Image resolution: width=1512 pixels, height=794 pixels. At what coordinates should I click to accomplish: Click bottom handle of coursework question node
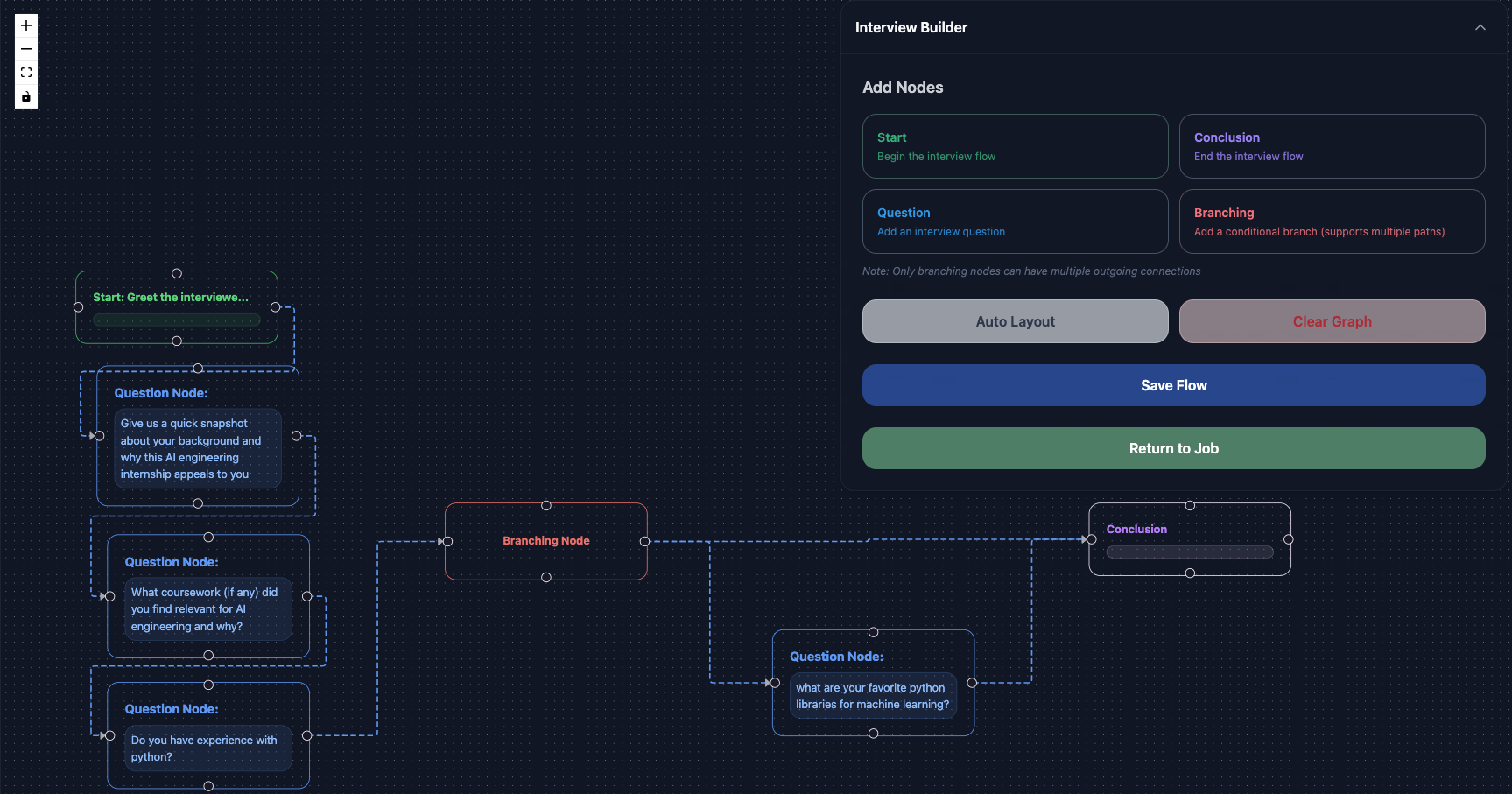pyautogui.click(x=208, y=656)
